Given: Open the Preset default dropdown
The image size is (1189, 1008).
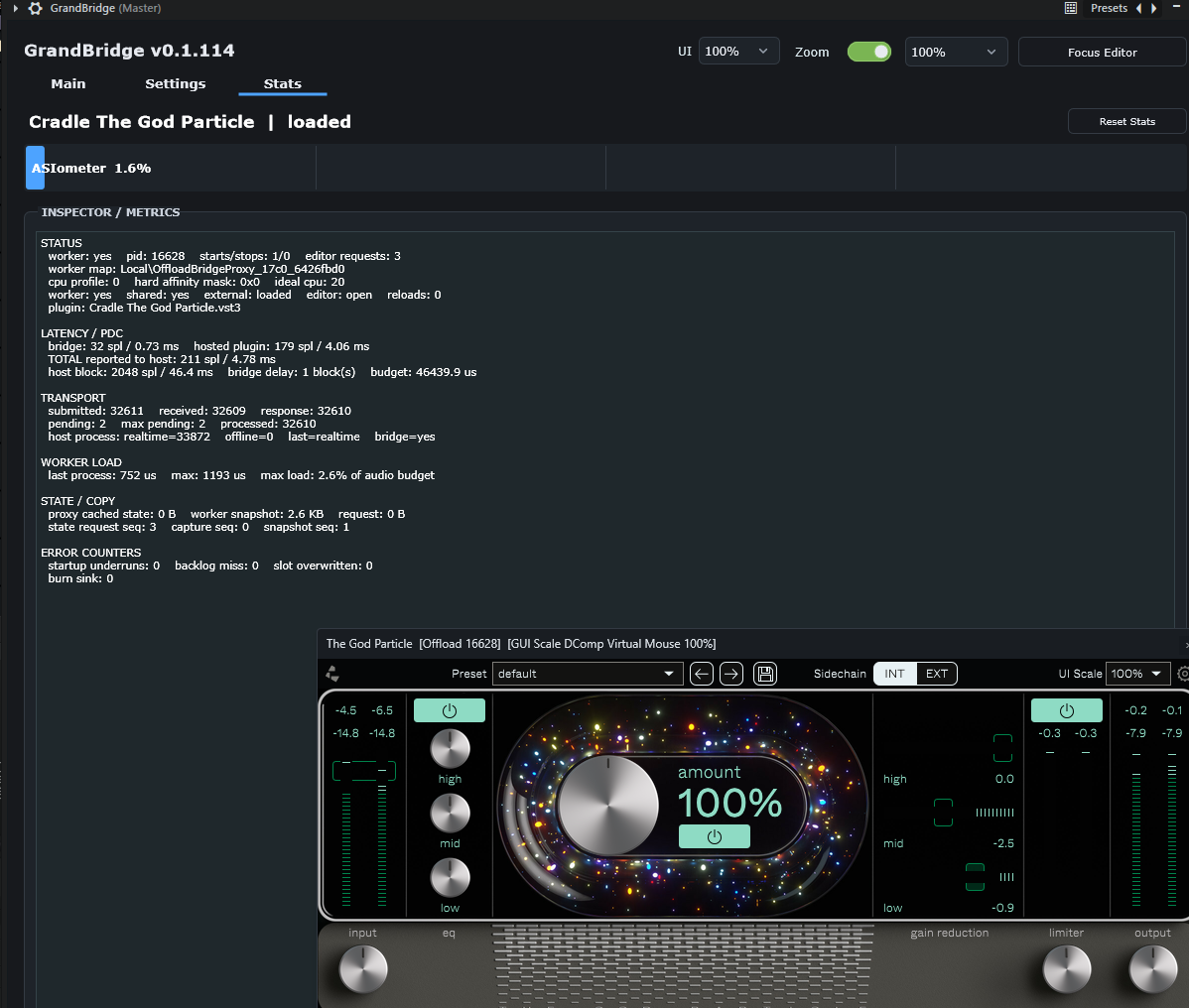Looking at the screenshot, I should [x=587, y=674].
